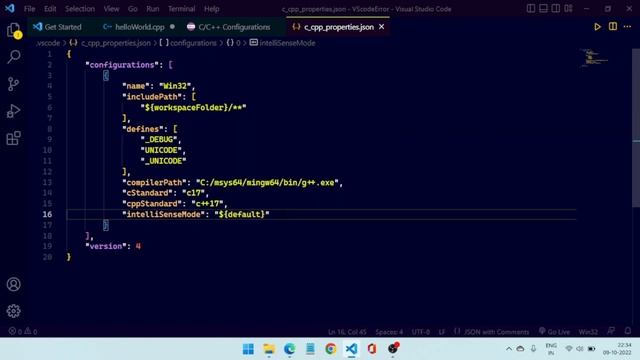Toggle the secondary side bar layout icon
This screenshot has width=640, height=360.
(x=556, y=9)
